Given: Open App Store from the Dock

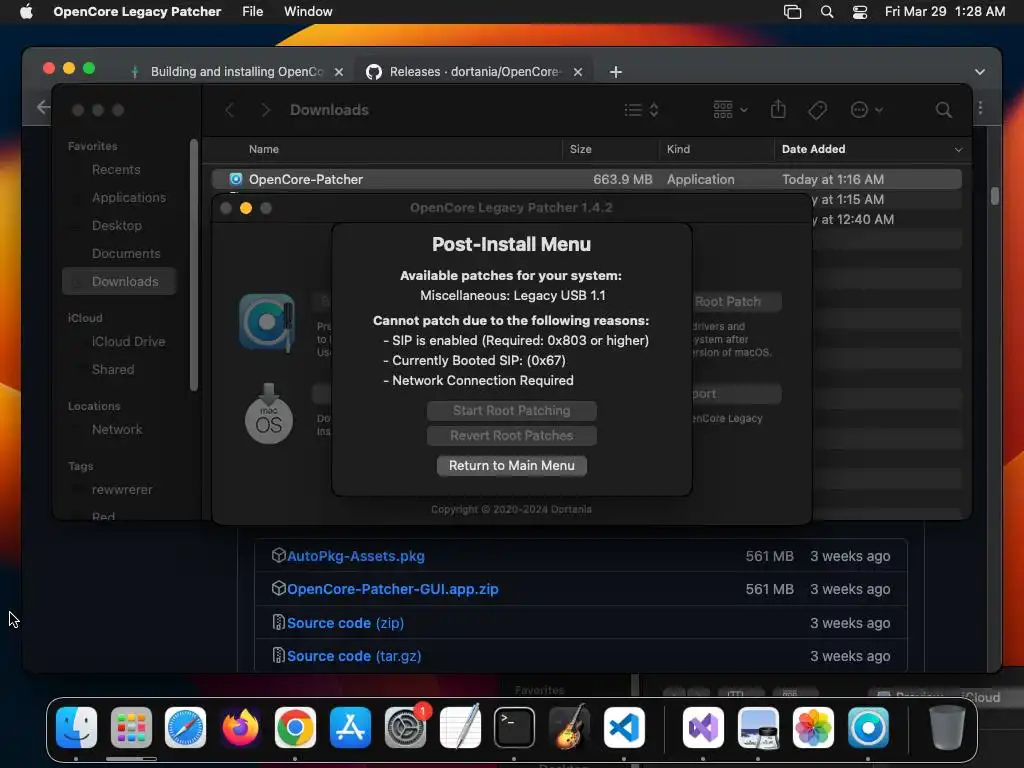Looking at the screenshot, I should (x=350, y=728).
